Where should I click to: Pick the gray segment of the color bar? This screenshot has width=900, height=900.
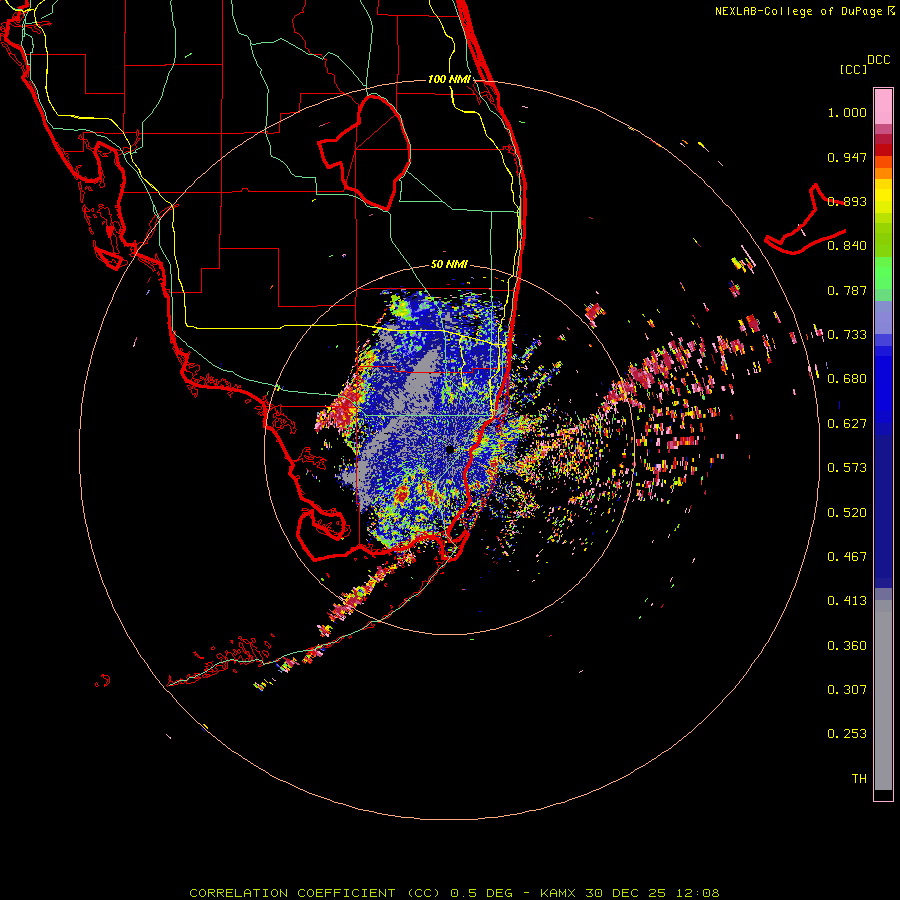[883, 695]
